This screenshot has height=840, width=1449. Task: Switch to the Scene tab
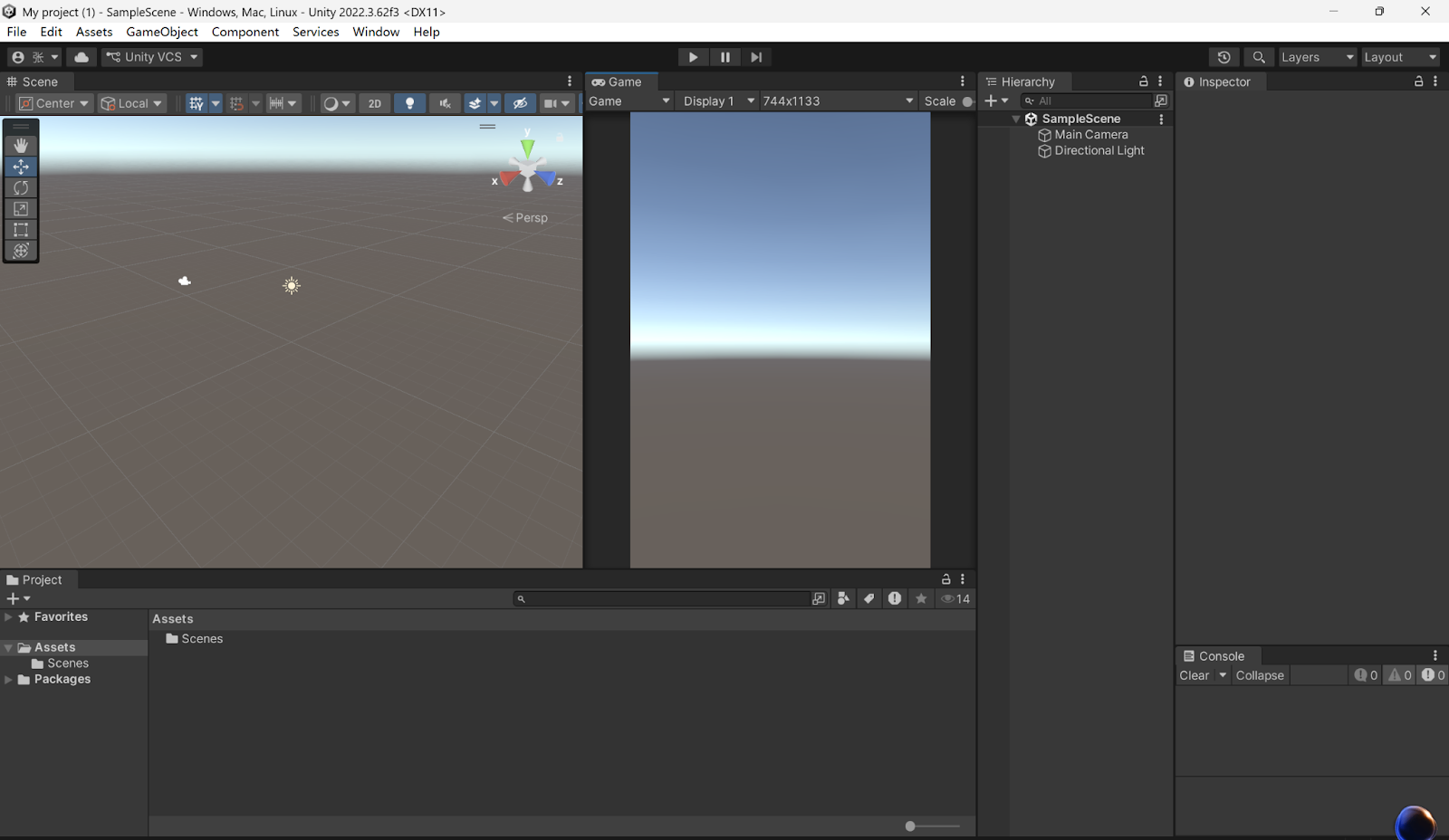[x=36, y=81]
